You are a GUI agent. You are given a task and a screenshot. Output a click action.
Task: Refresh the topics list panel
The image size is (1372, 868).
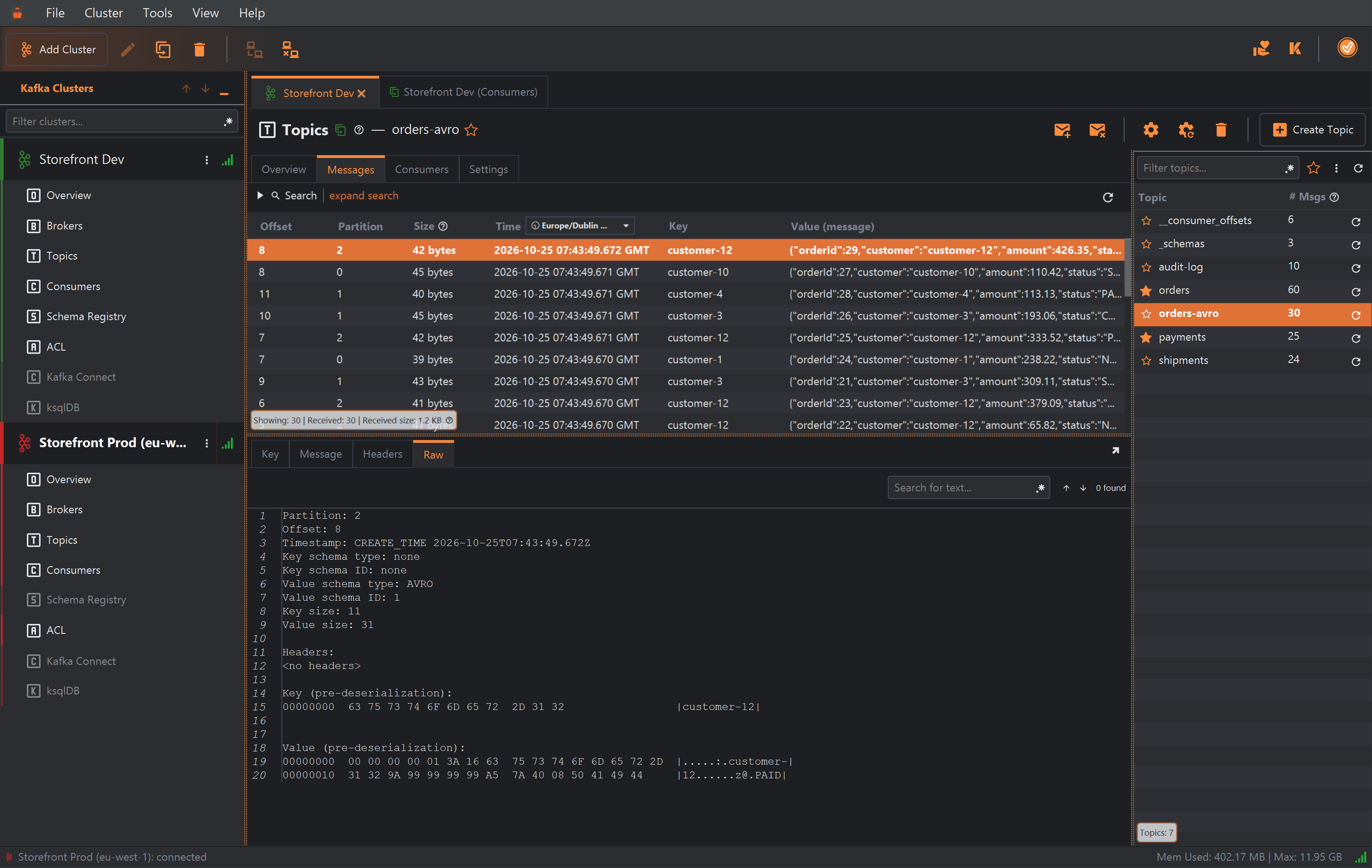(x=1358, y=168)
